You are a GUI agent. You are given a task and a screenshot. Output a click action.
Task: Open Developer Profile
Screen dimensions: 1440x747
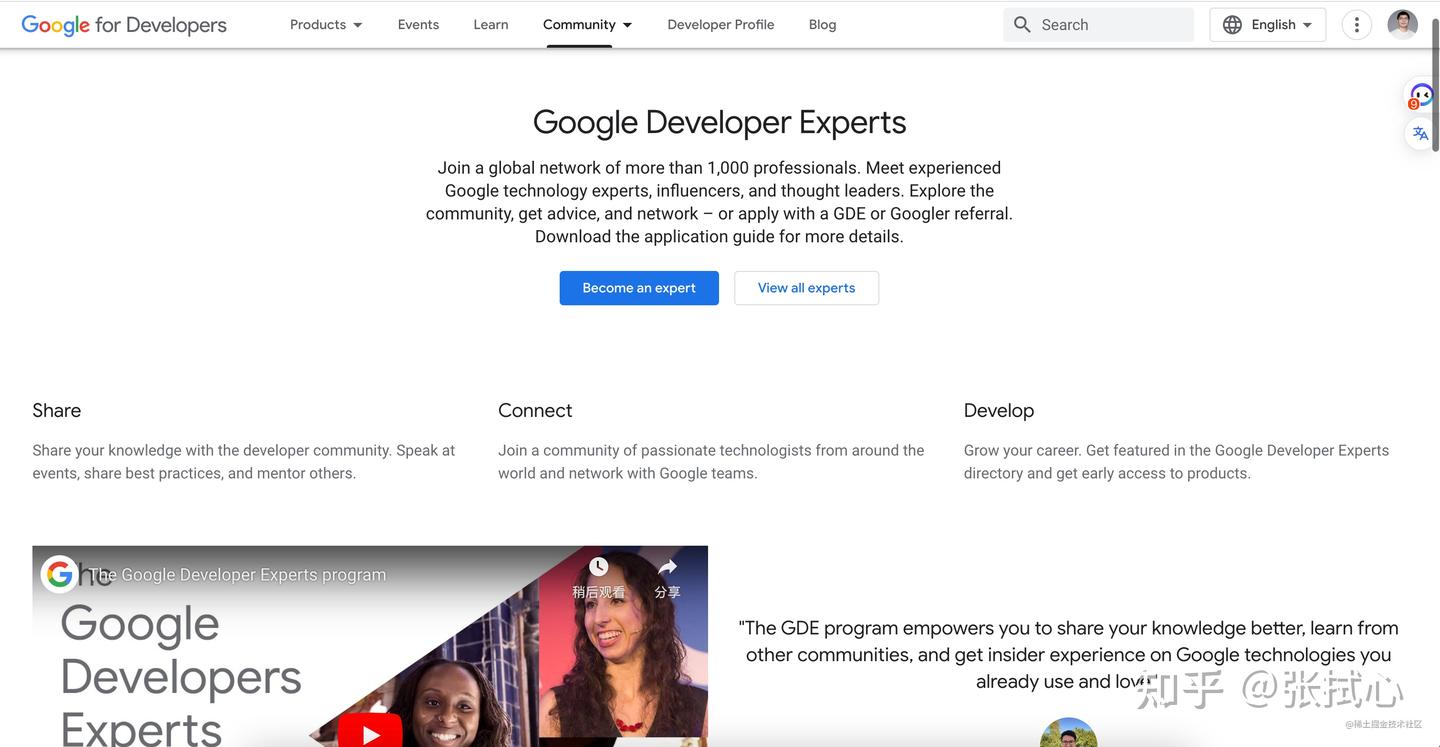click(x=721, y=25)
